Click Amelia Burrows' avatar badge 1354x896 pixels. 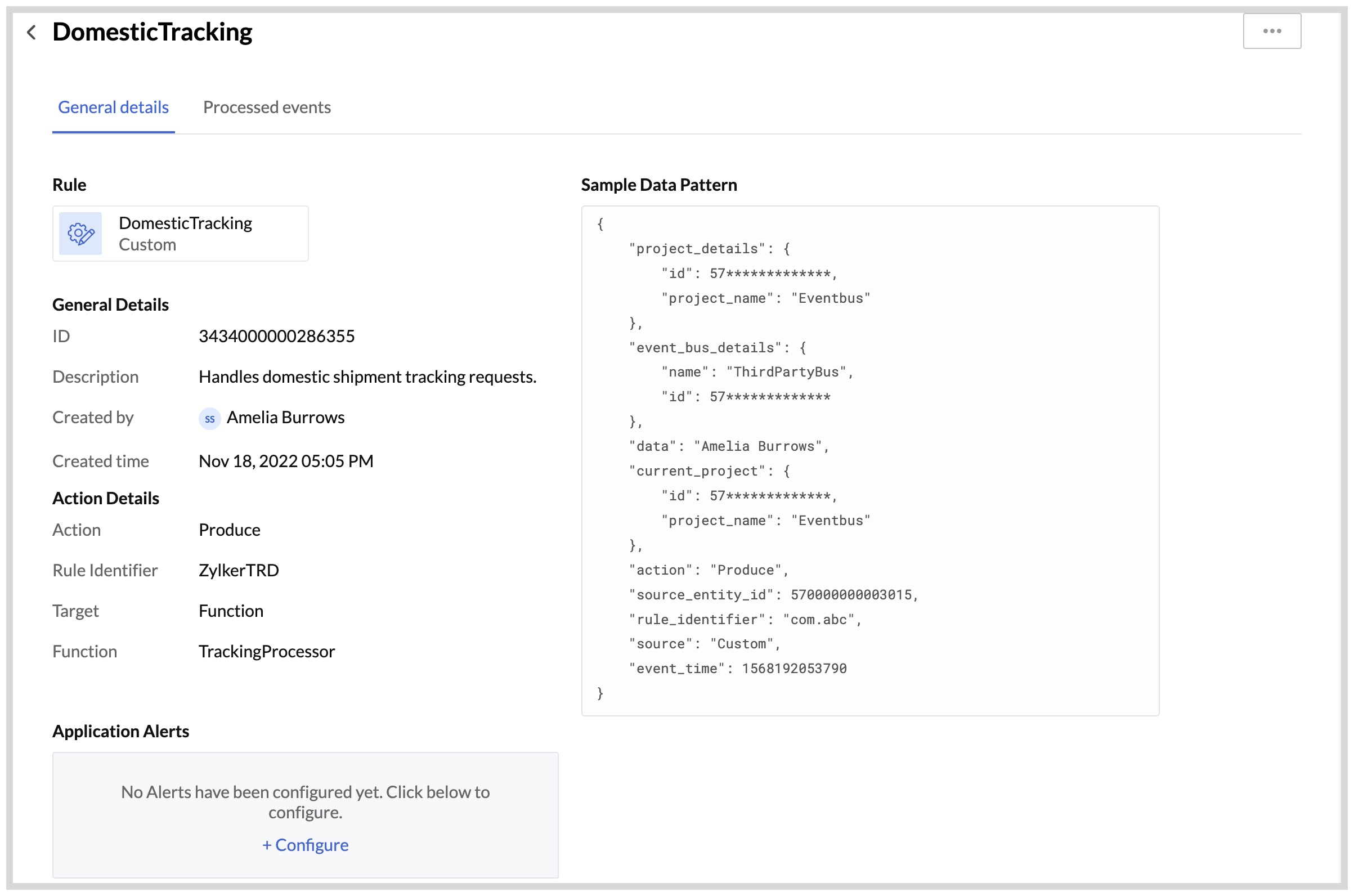pyautogui.click(x=210, y=418)
